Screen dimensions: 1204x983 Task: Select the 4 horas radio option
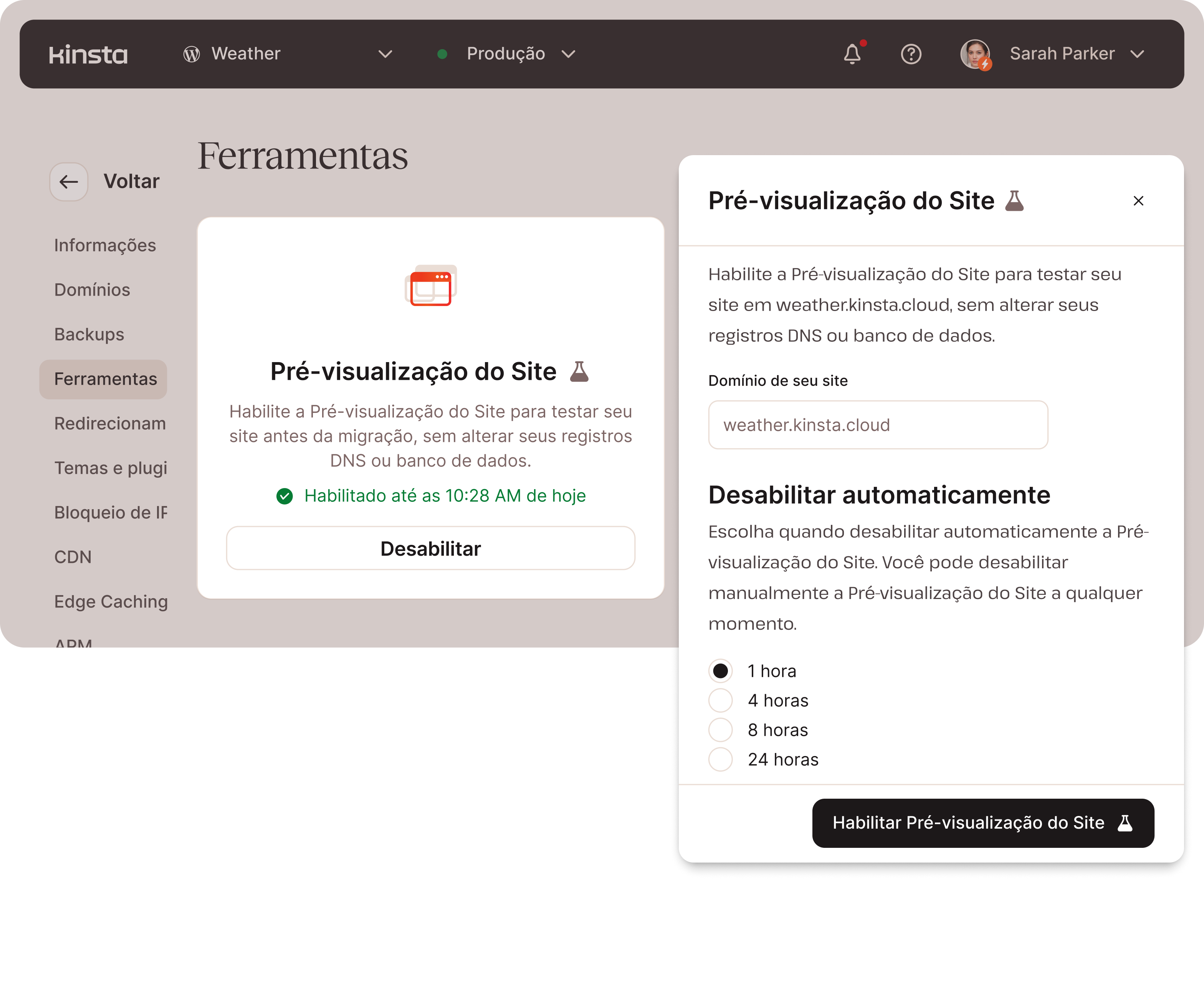(x=721, y=700)
